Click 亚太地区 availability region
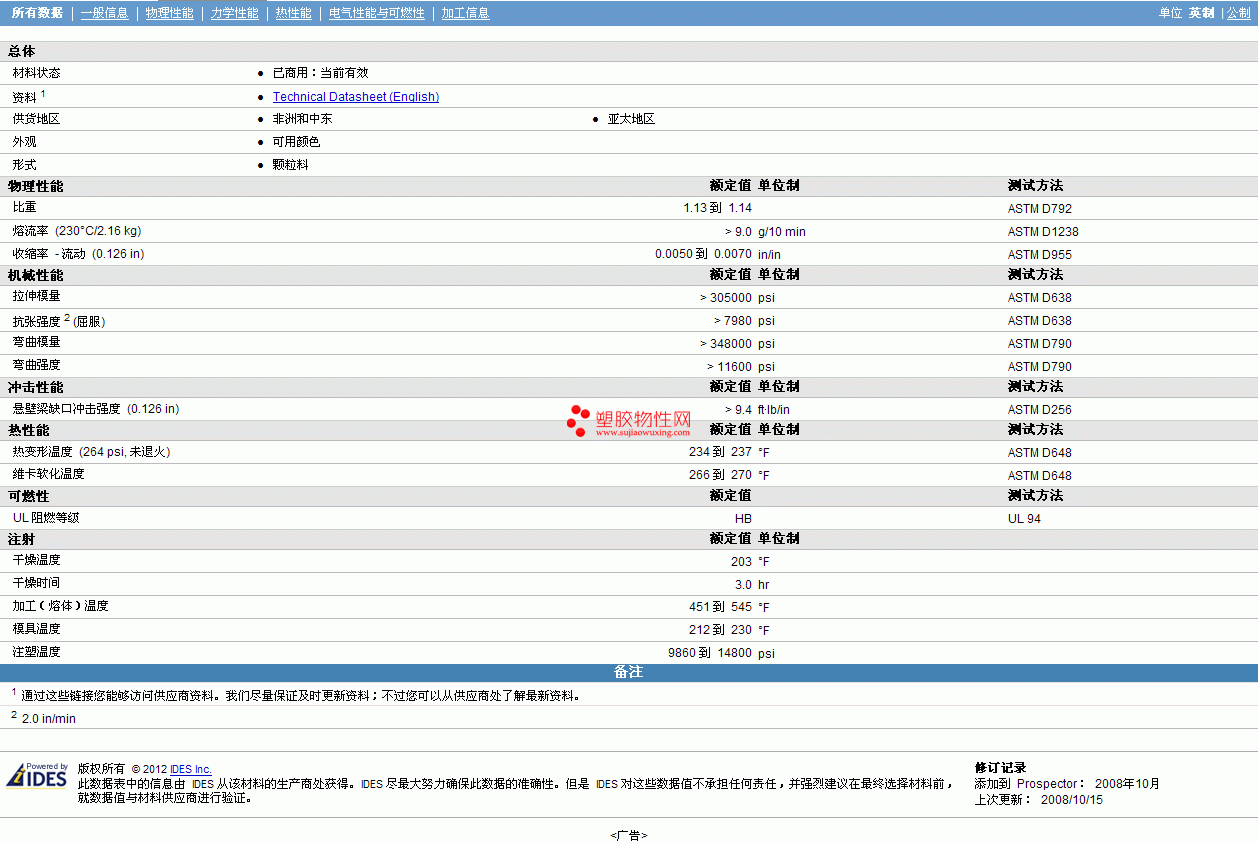 (631, 119)
